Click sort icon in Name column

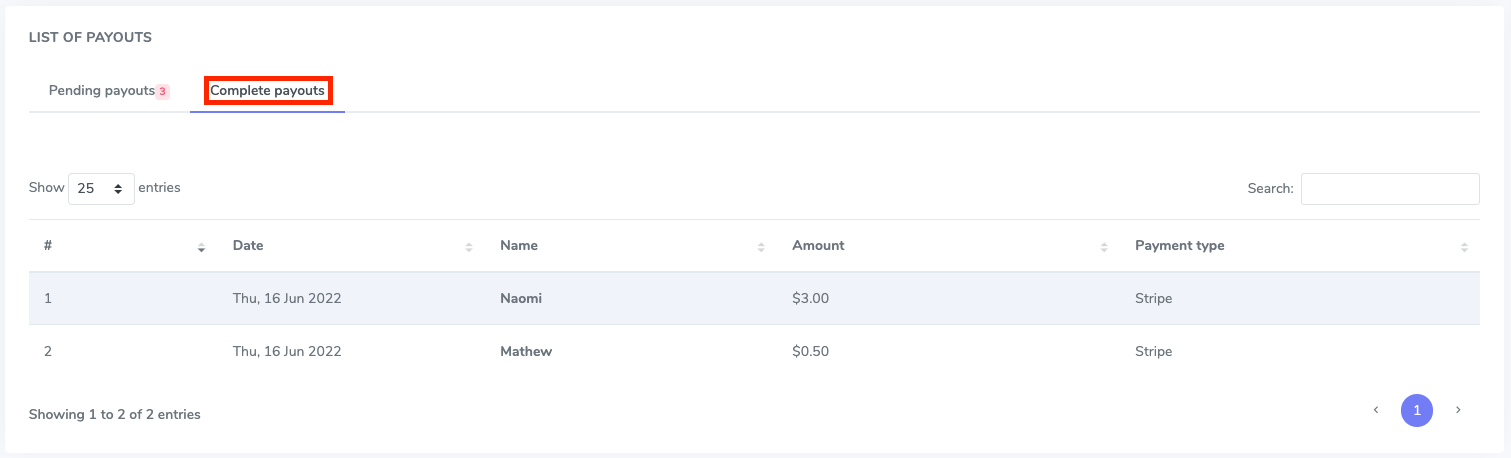(x=761, y=247)
